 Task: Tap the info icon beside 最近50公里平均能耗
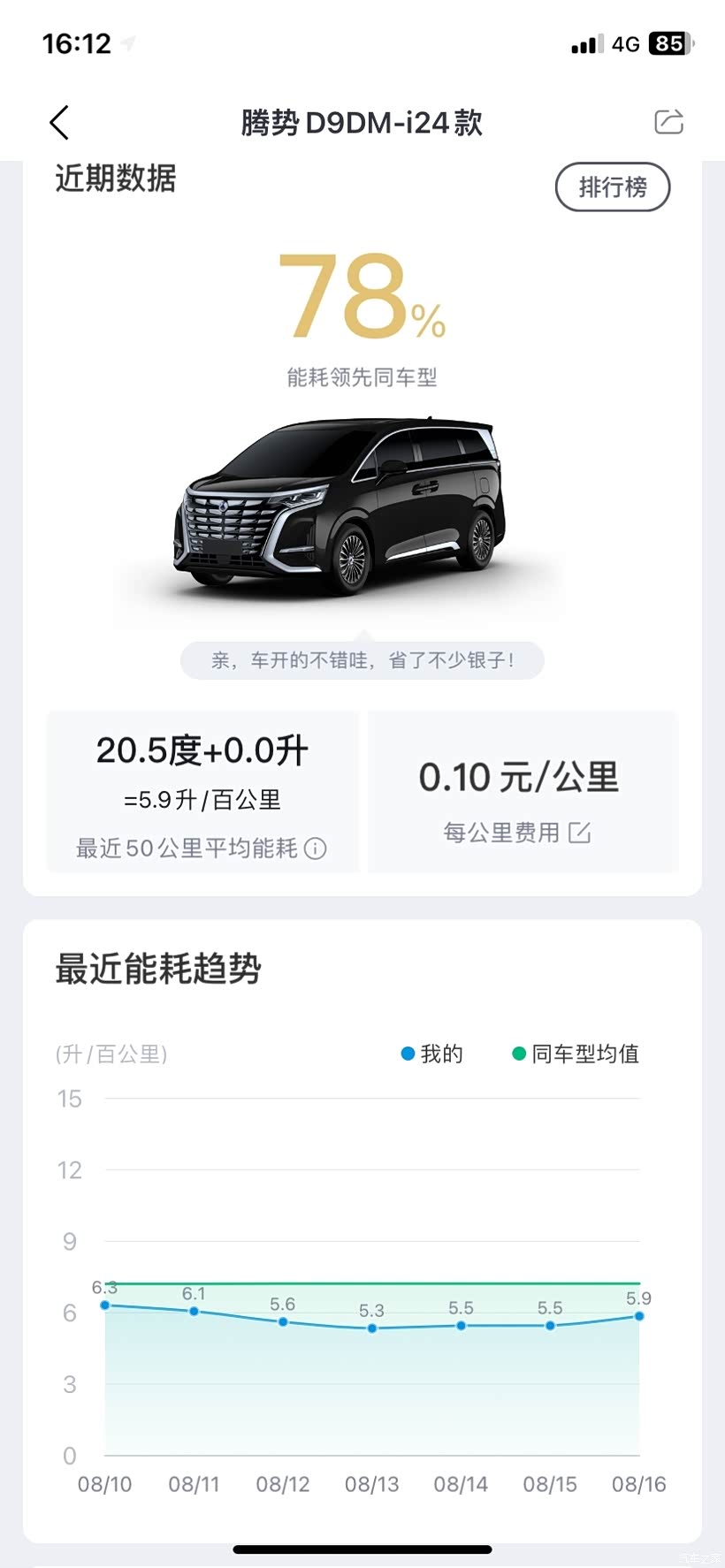[x=316, y=849]
